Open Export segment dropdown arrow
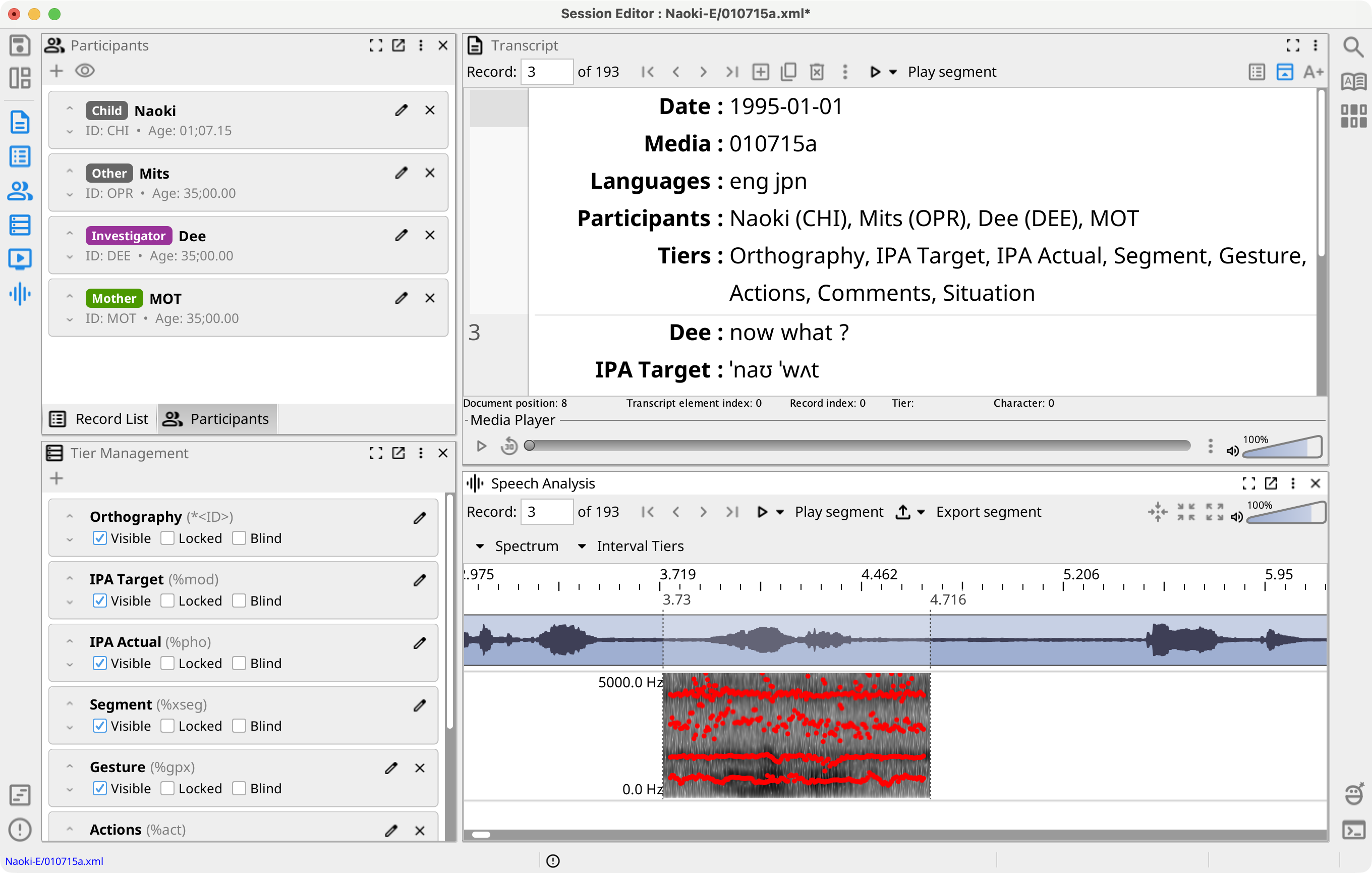The width and height of the screenshot is (1372, 873). pyautogui.click(x=922, y=512)
